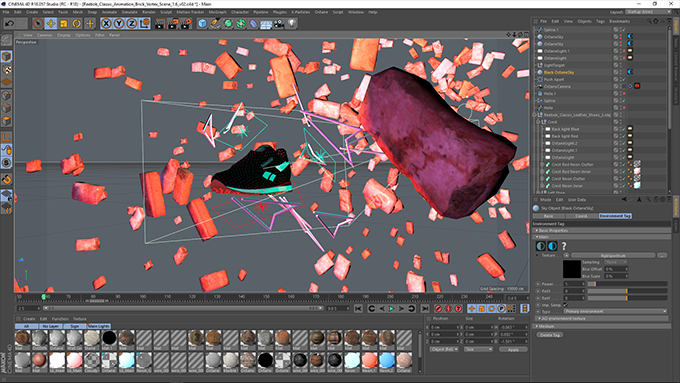
Task: Toggle Push Apart enabled checkmark
Action: pyautogui.click(x=624, y=79)
